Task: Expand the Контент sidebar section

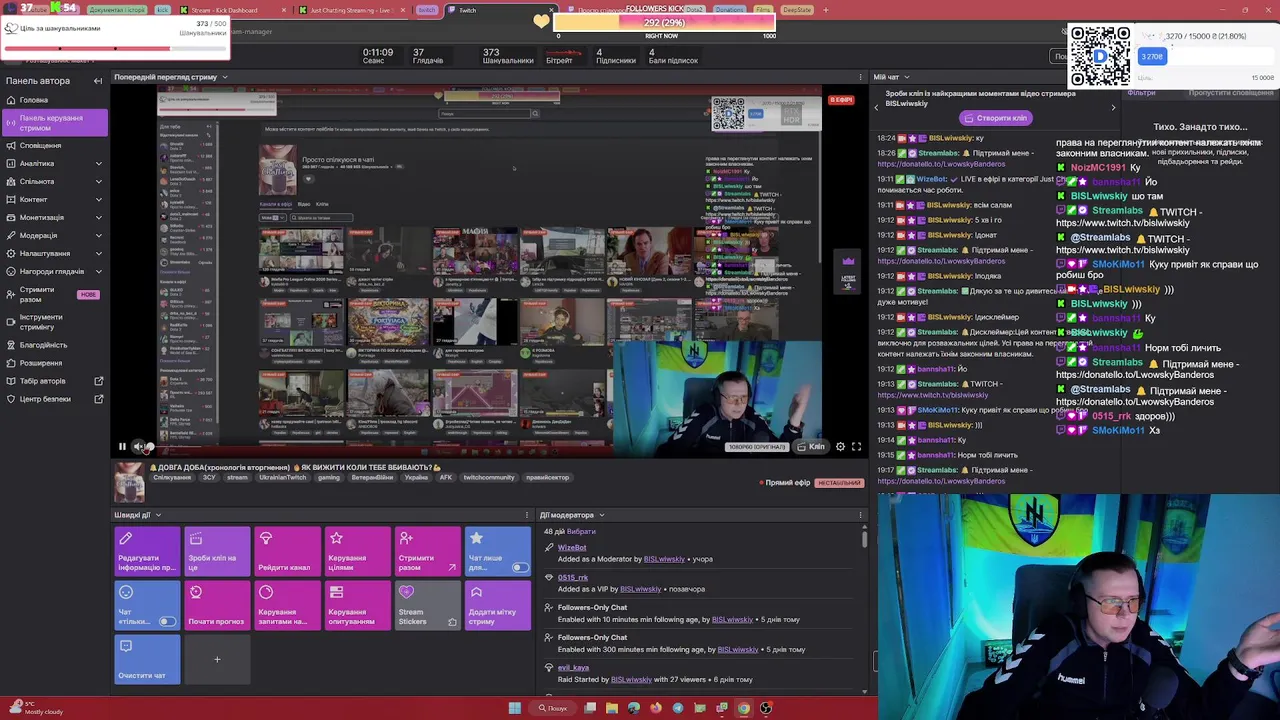Action: click(x=98, y=199)
